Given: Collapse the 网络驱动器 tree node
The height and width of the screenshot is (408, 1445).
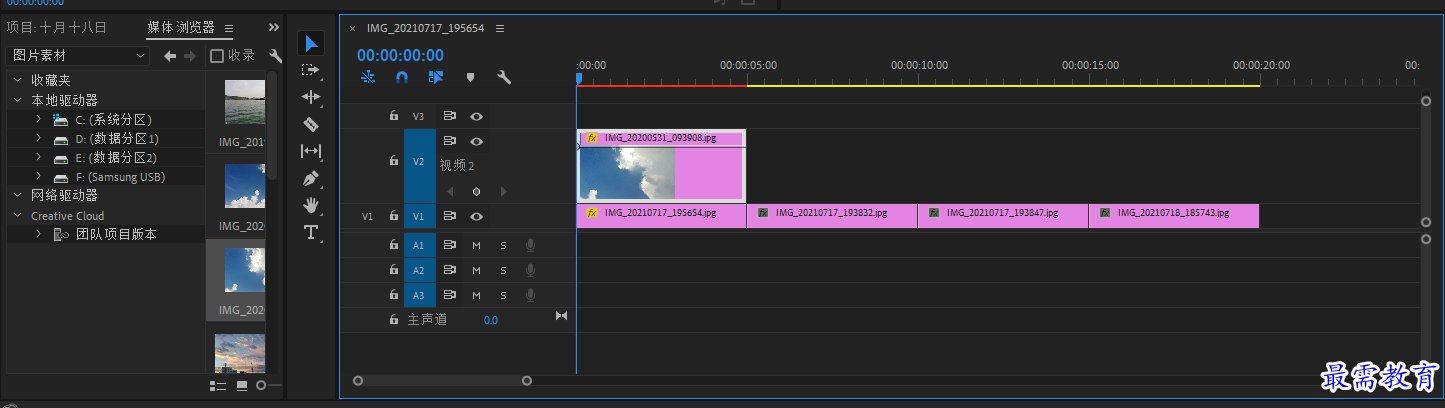Looking at the screenshot, I should click(x=17, y=195).
